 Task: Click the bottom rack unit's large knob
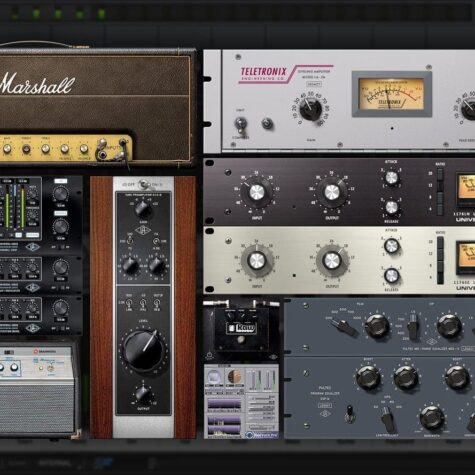pyautogui.click(x=61, y=308)
